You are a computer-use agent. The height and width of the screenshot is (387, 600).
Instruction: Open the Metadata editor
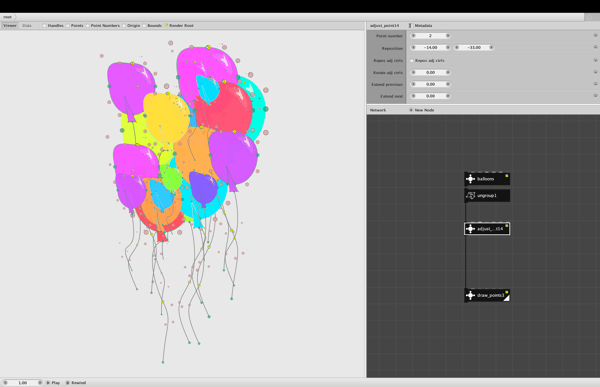click(421, 26)
